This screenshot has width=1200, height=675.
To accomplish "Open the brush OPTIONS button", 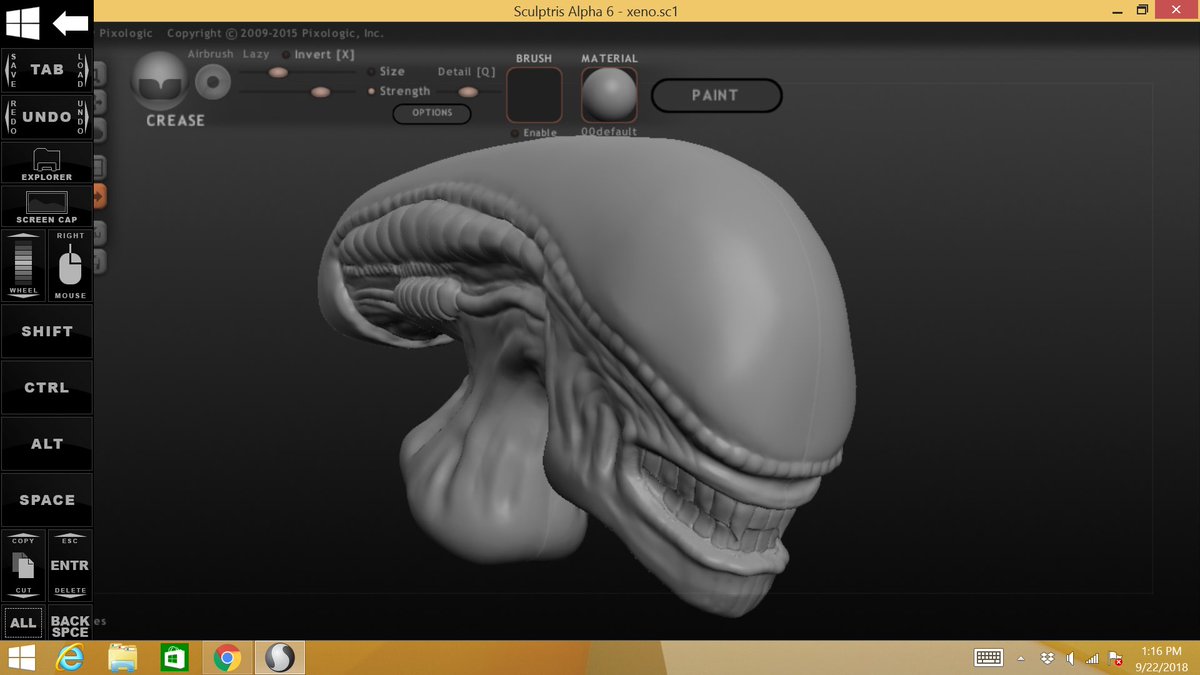I will tap(432, 113).
